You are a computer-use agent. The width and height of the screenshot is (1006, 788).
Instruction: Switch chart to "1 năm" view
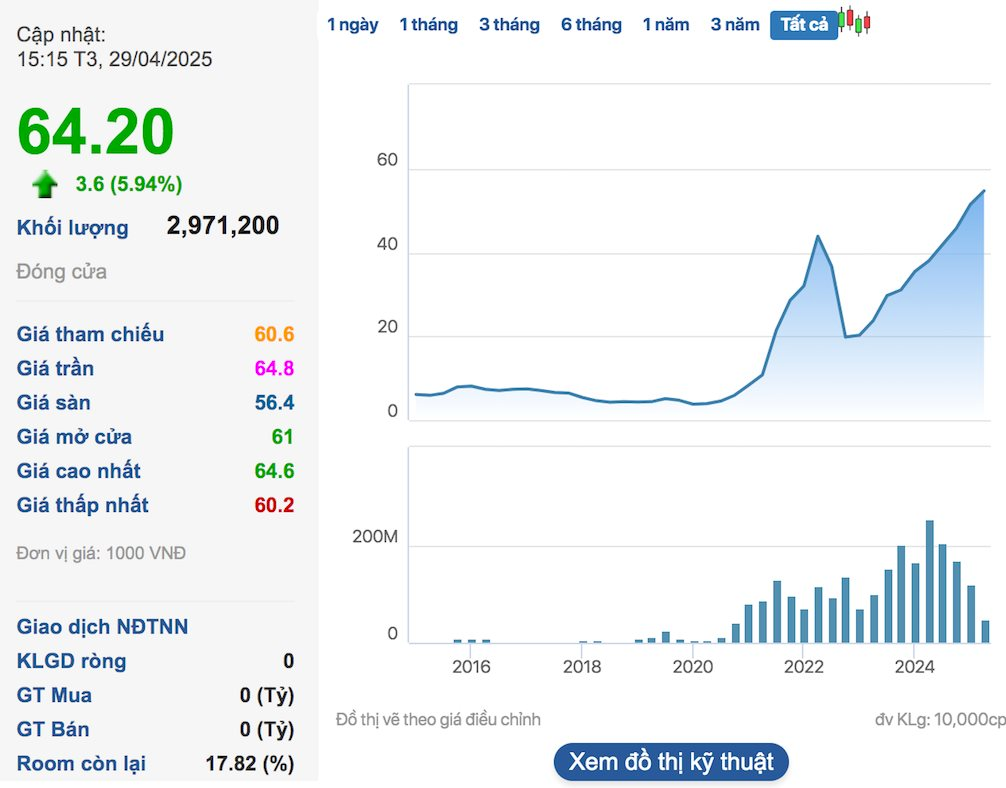tap(666, 25)
